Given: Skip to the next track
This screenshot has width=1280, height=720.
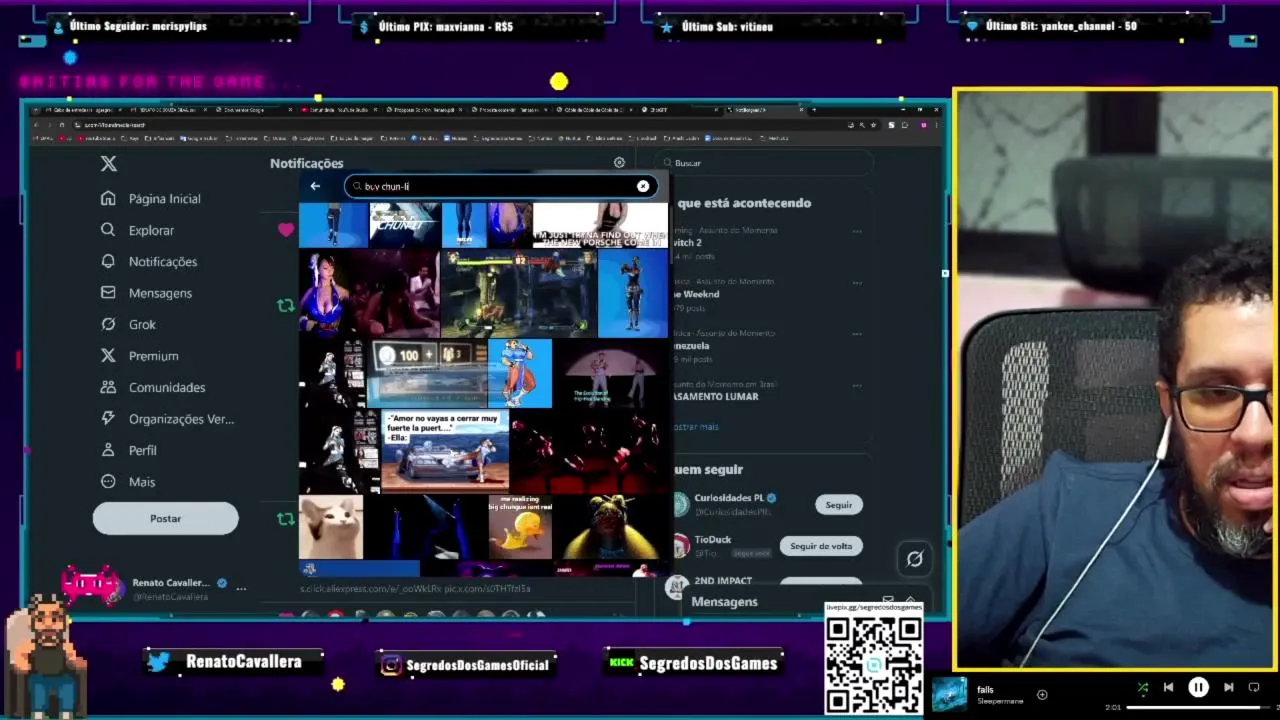Looking at the screenshot, I should (x=1229, y=688).
